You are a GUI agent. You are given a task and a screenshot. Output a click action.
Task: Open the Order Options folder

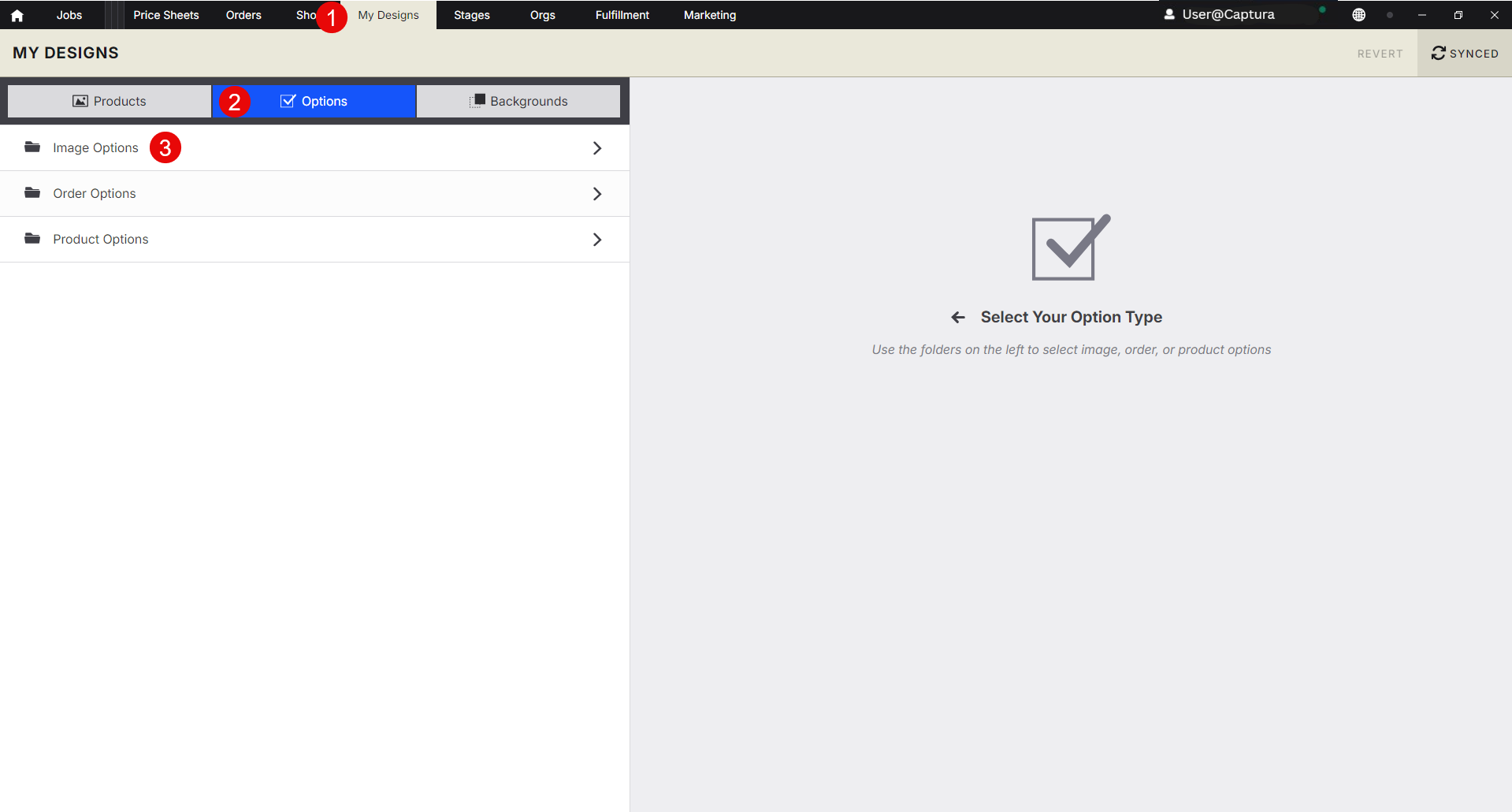(x=314, y=194)
